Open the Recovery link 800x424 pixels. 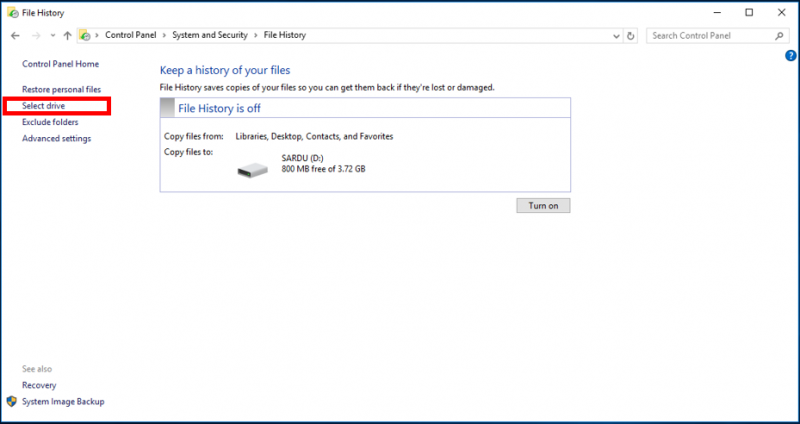coord(39,385)
